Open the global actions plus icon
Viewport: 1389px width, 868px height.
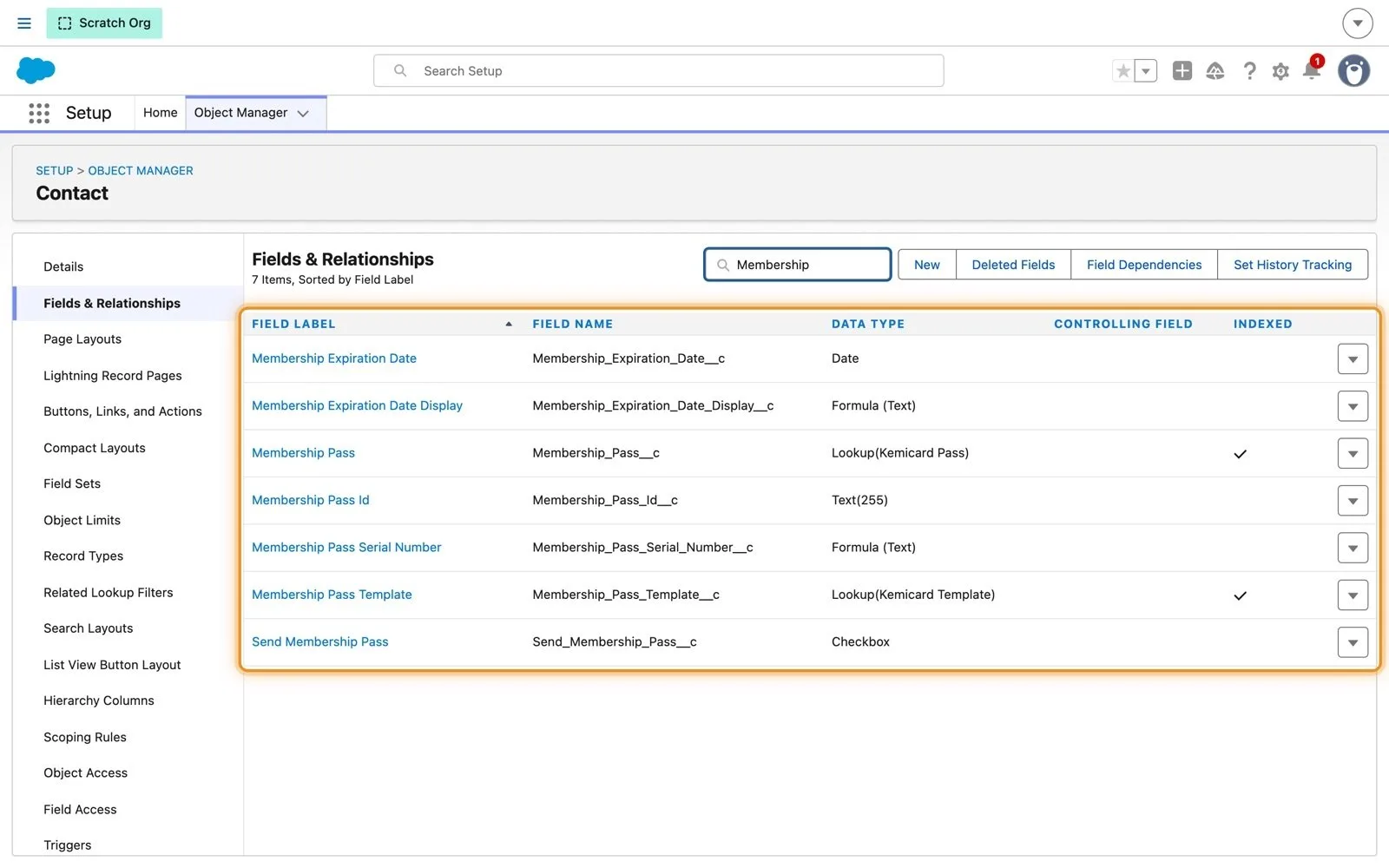click(1182, 71)
